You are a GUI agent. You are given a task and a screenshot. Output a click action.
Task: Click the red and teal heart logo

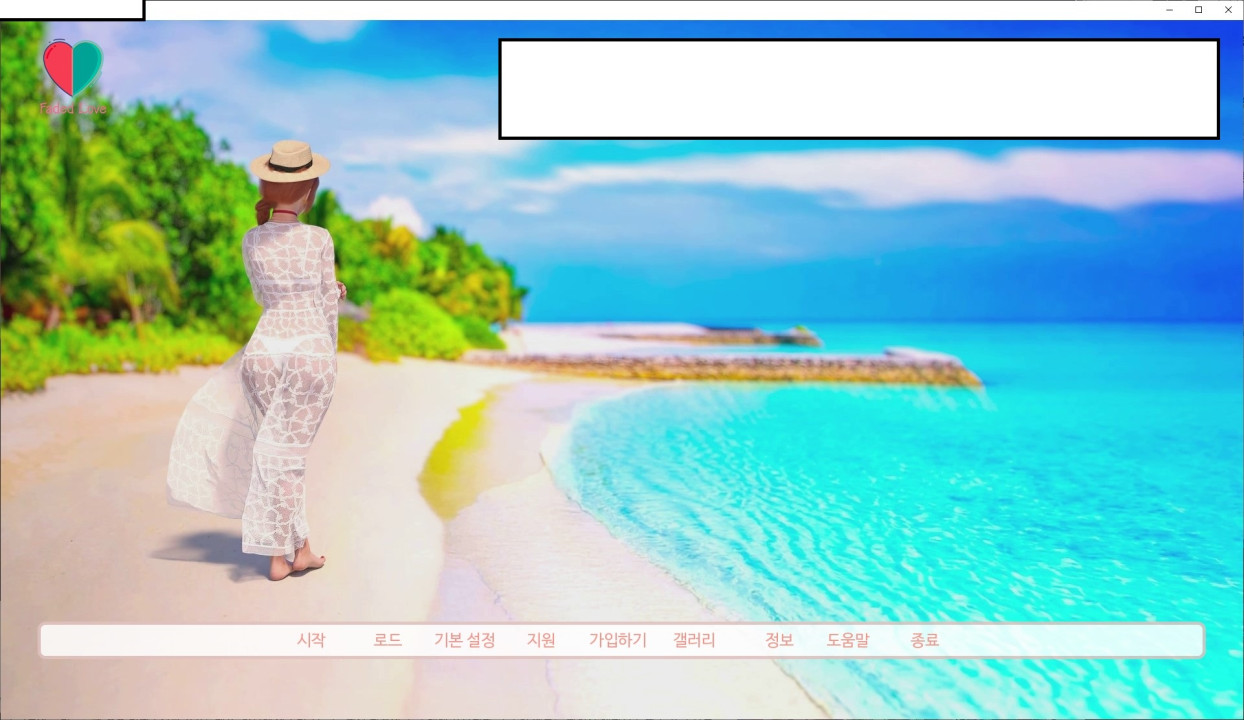click(x=73, y=67)
